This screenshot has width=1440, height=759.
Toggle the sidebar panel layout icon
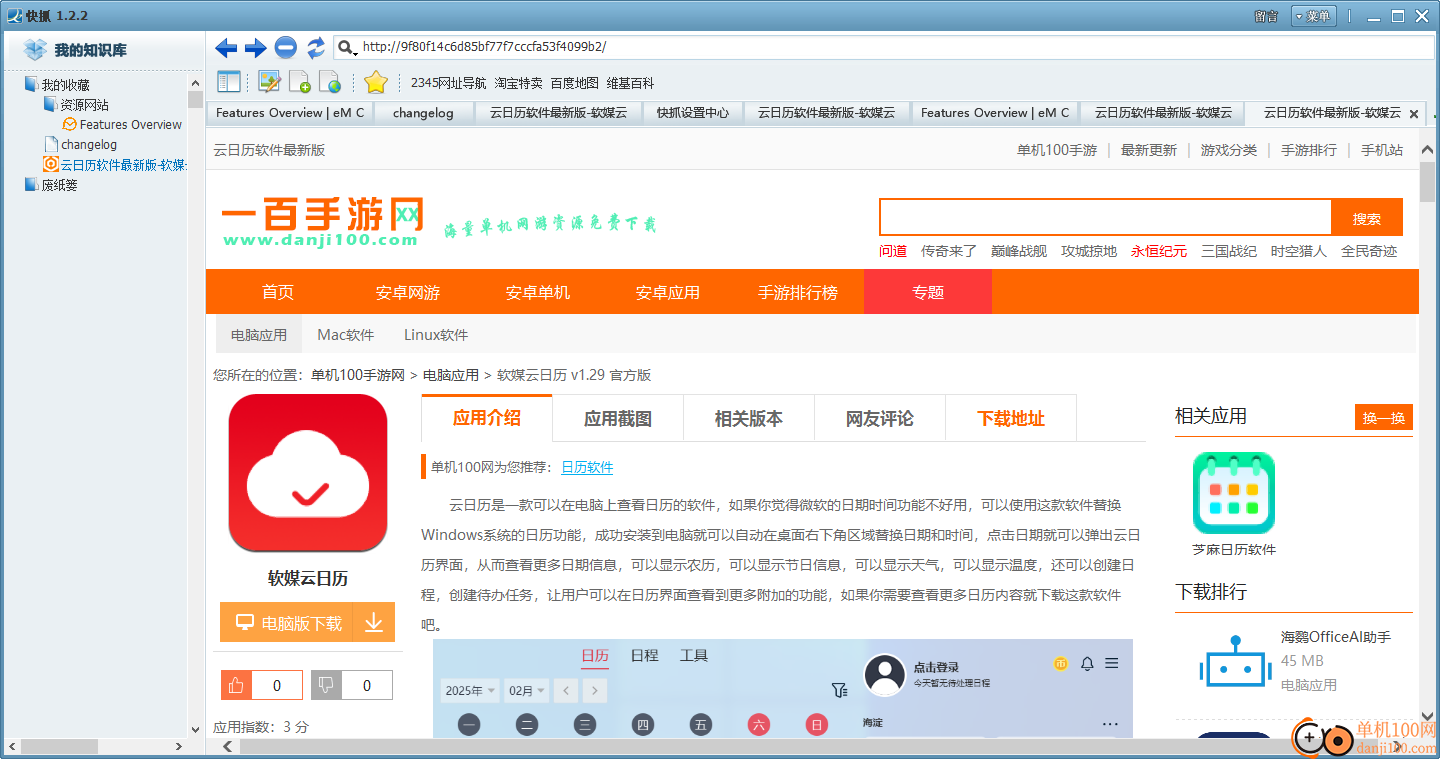pos(229,82)
